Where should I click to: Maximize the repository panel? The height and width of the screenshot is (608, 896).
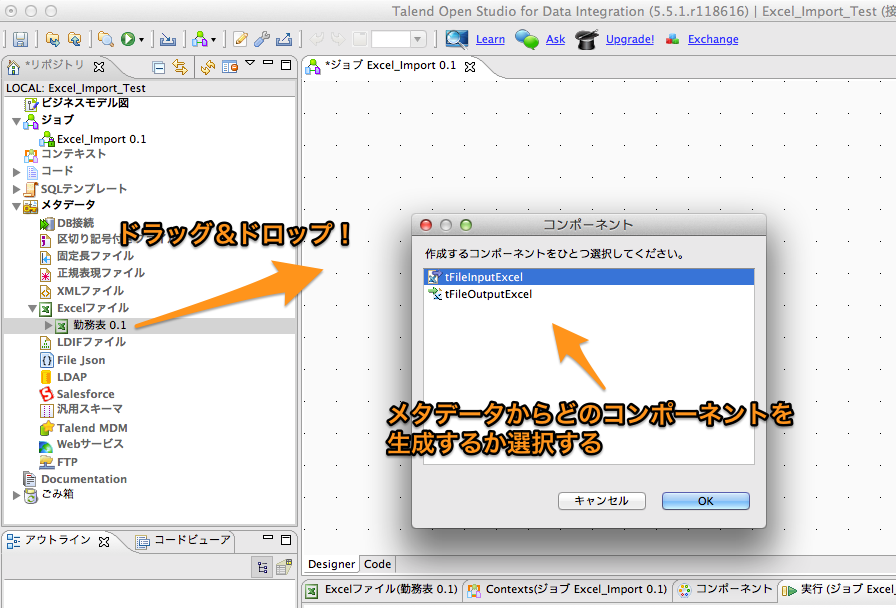pos(286,65)
